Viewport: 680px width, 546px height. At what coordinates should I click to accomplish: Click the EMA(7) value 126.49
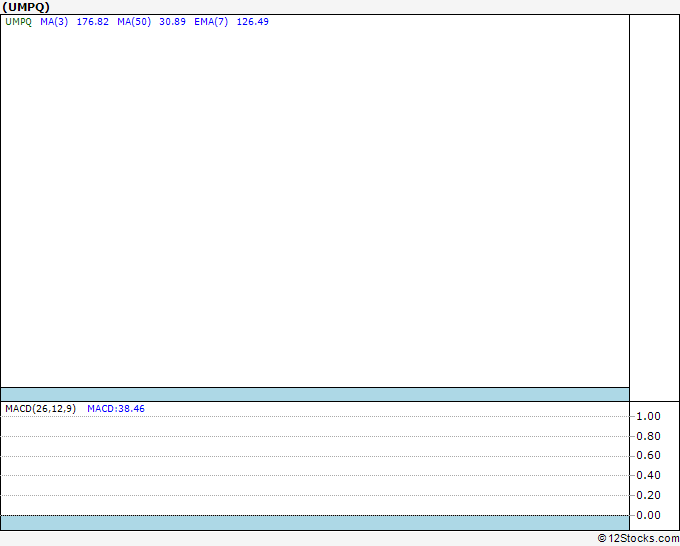click(x=252, y=22)
